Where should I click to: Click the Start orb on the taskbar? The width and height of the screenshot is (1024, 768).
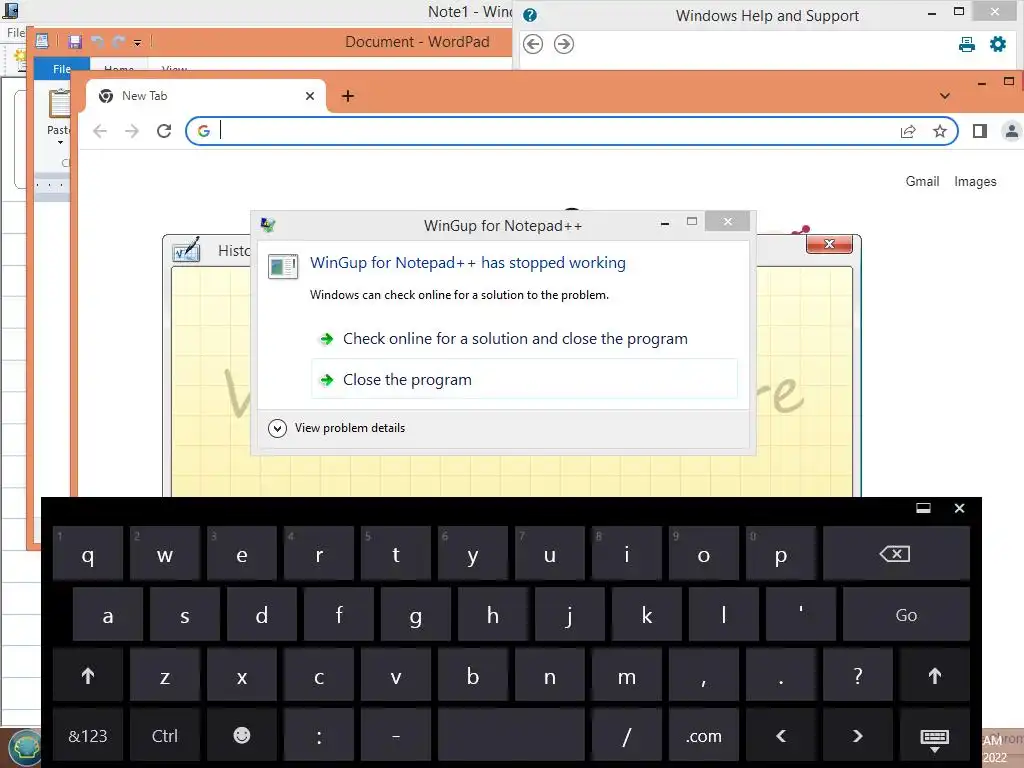pyautogui.click(x=23, y=748)
